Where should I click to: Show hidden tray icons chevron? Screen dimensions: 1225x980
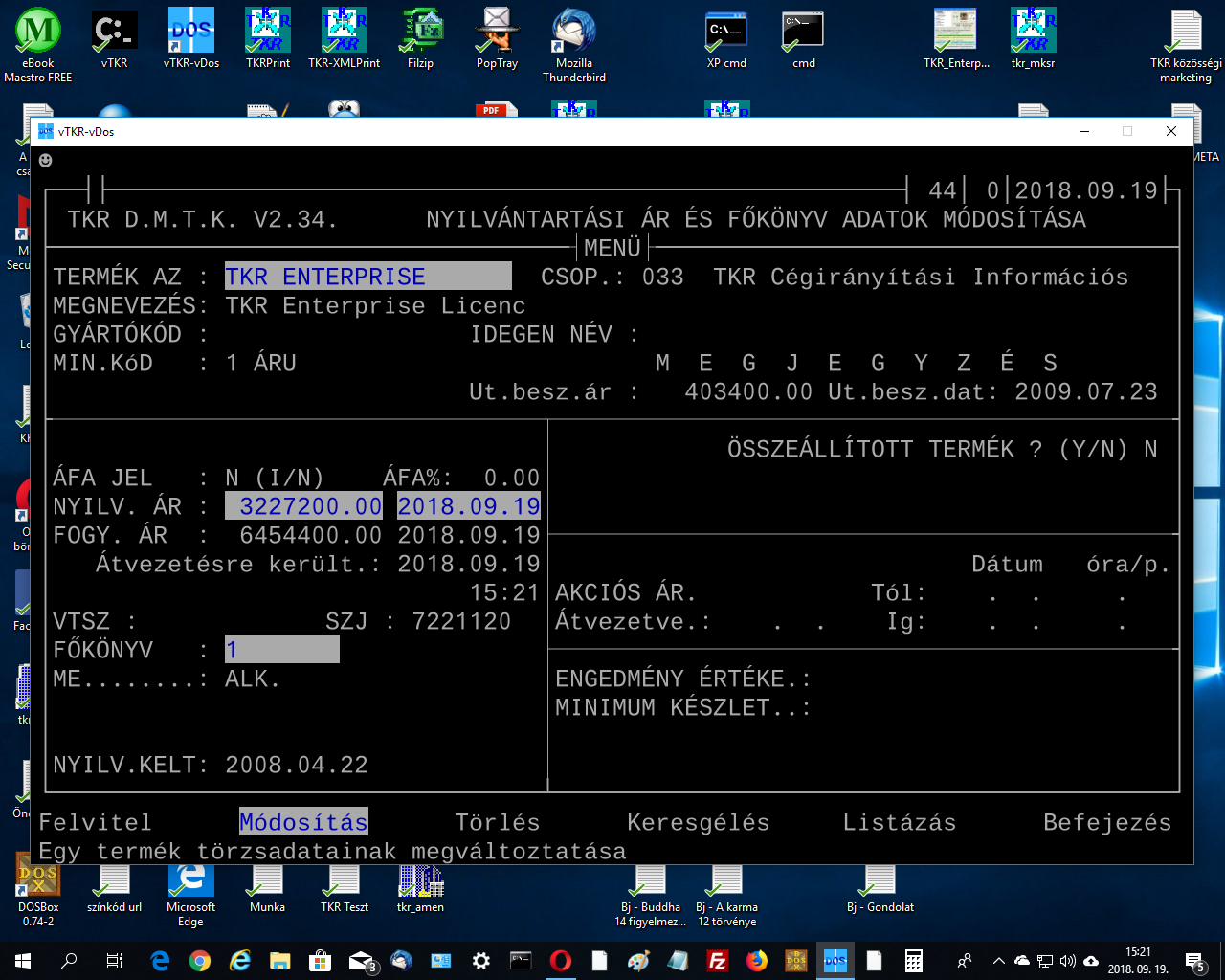tap(999, 961)
